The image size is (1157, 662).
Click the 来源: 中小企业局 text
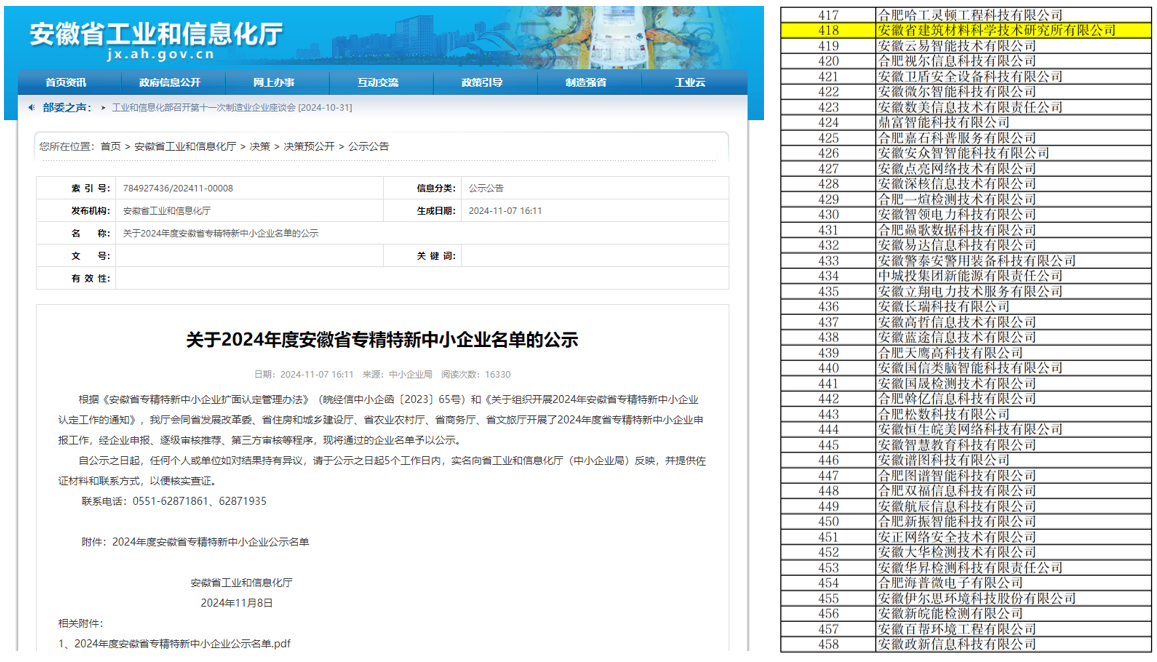tap(397, 375)
